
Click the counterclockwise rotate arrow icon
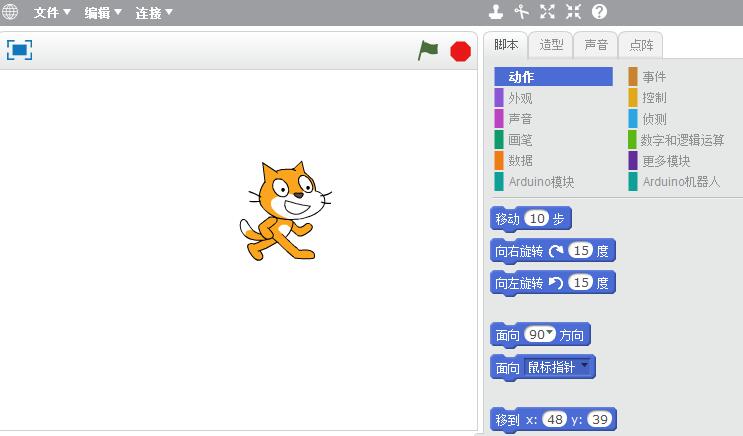click(556, 283)
